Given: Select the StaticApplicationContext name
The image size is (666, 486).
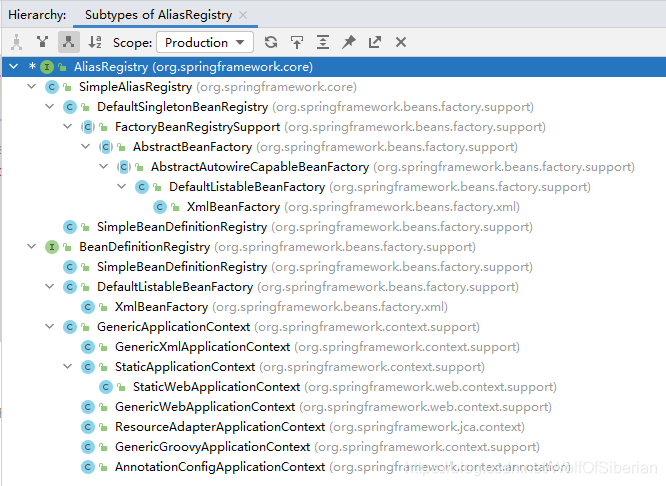Looking at the screenshot, I should tap(185, 366).
